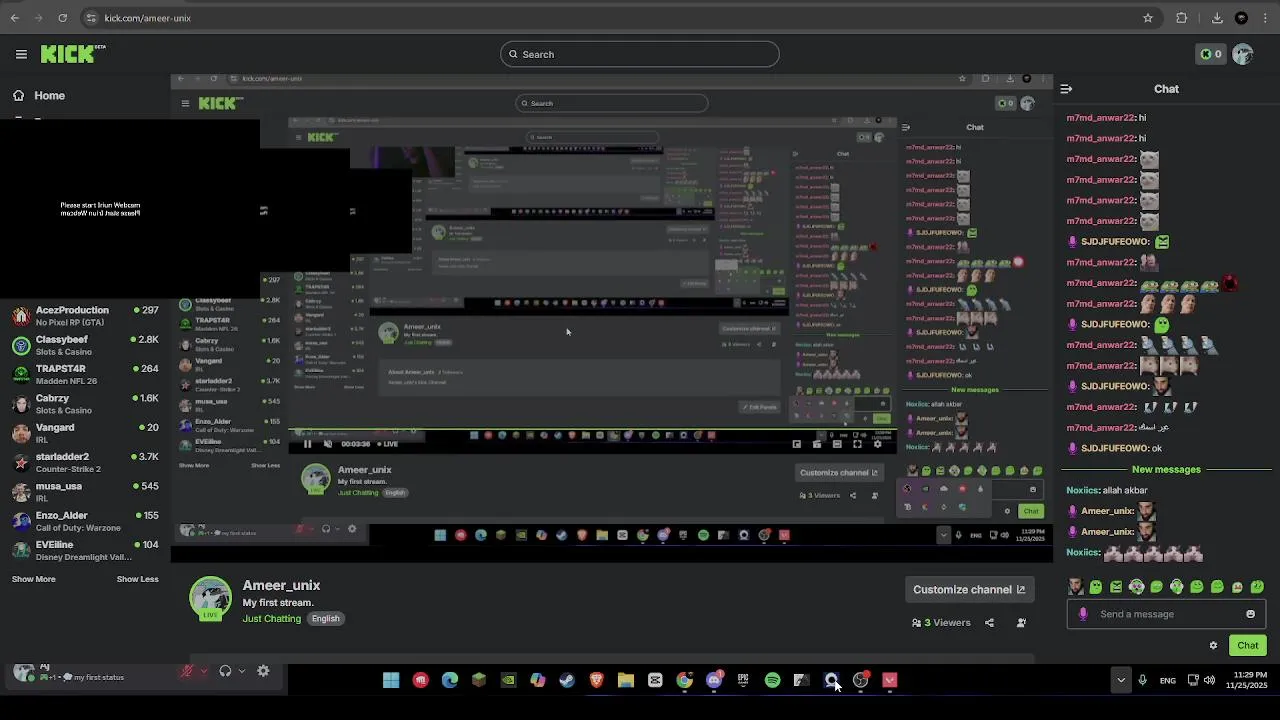Toggle Discord headphones deafen

coord(225,672)
